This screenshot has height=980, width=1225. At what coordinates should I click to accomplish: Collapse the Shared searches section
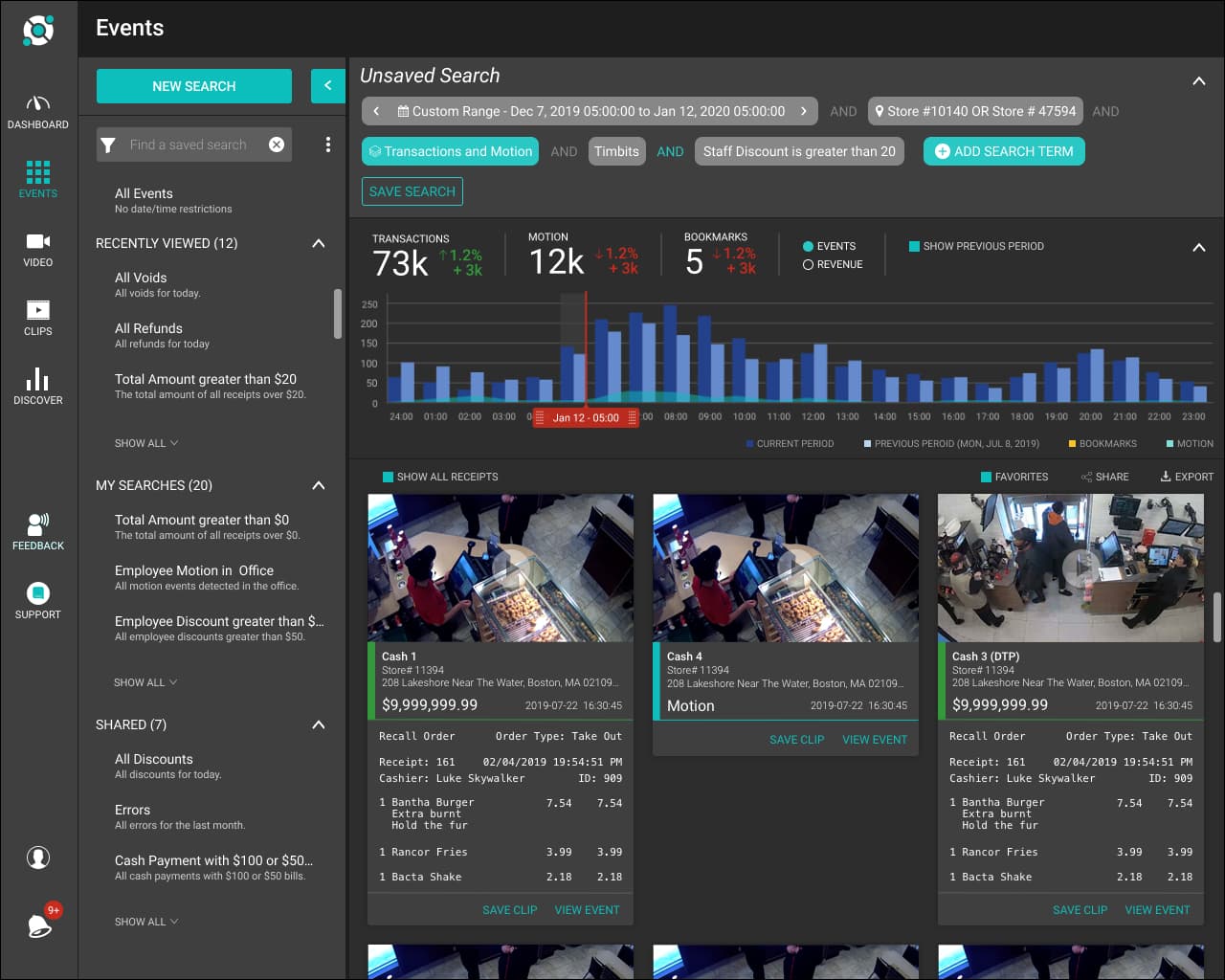pos(319,724)
